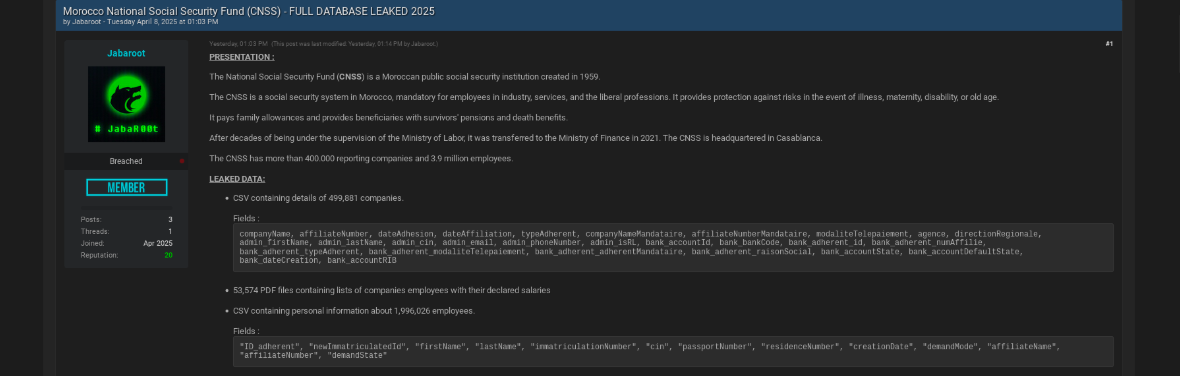
Task: Click the line about 1,996,026 employees
Action: point(354,311)
